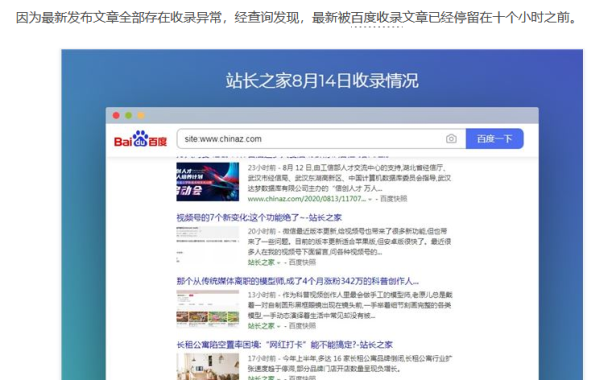616x380 pixels.
Task: Click 百度快照 under the 模型师 result
Action: coord(302,326)
